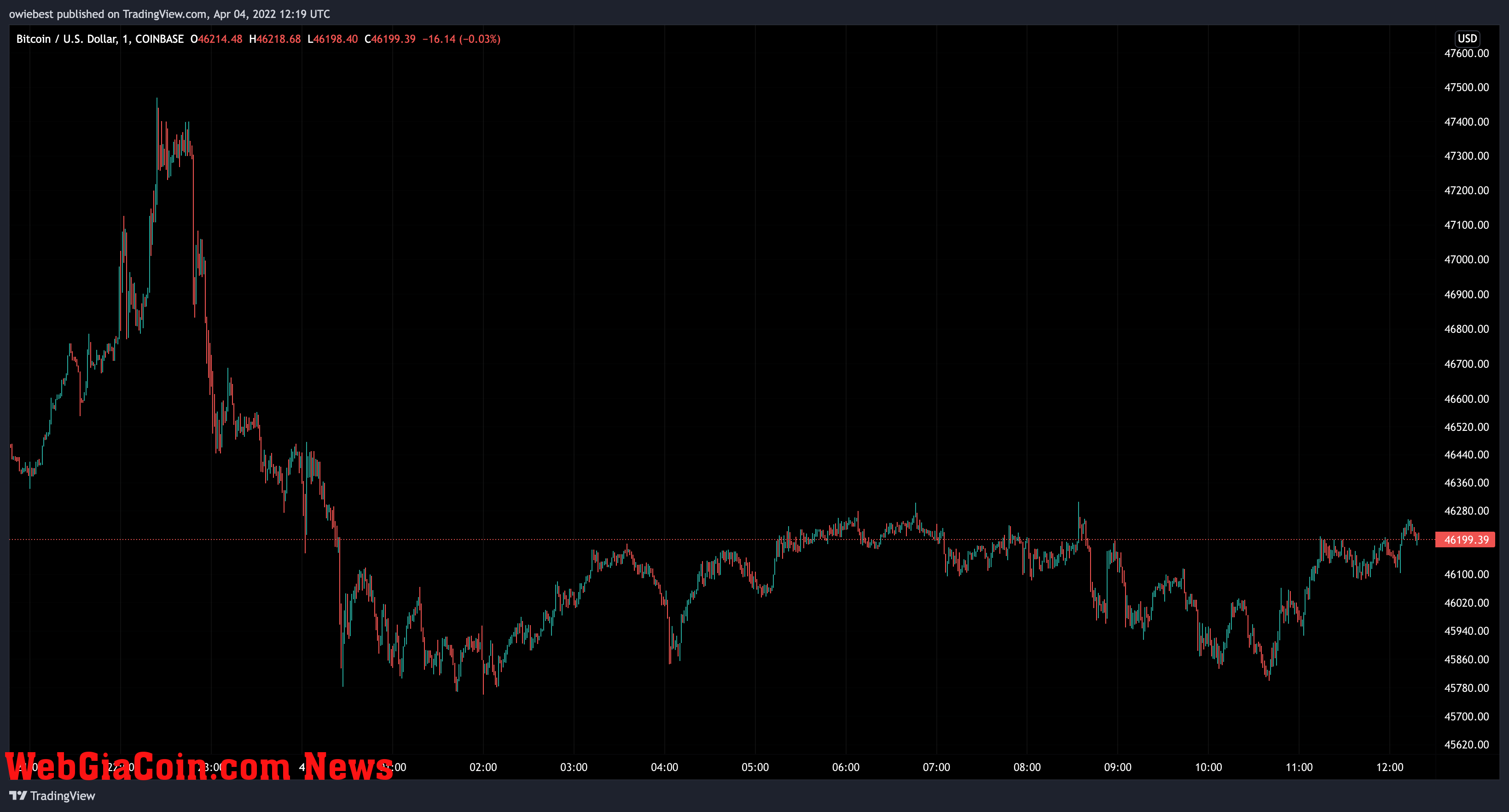Click the 46100.00 price axis label

click(x=1466, y=574)
